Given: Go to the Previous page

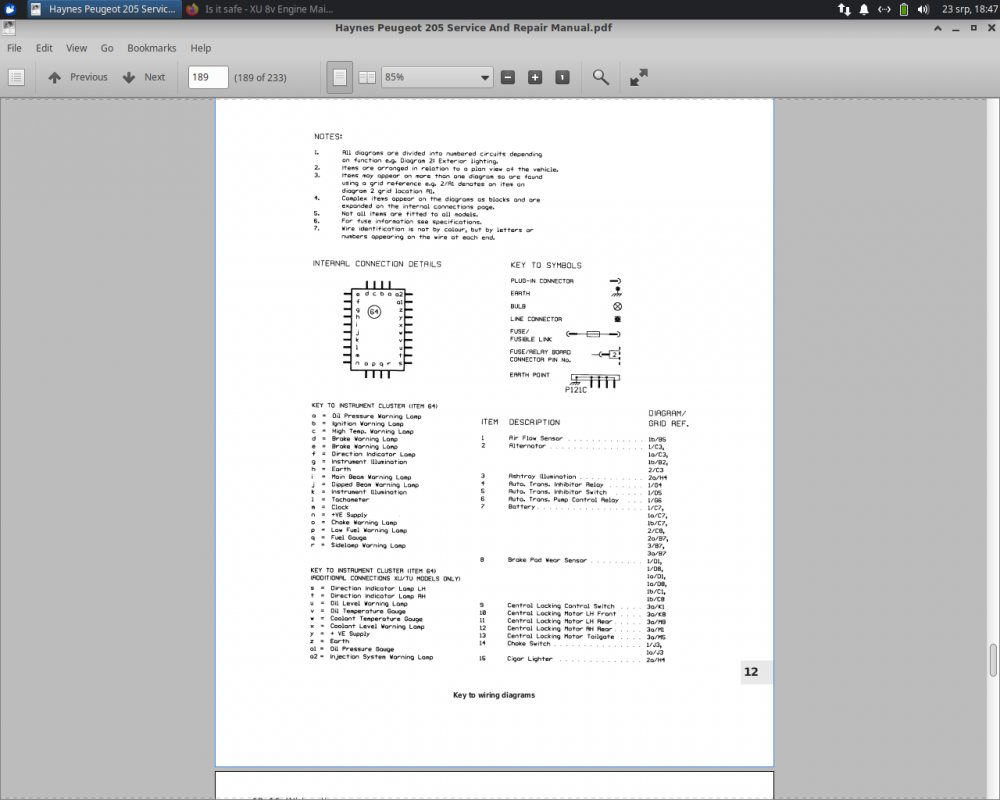Looking at the screenshot, I should [78, 77].
